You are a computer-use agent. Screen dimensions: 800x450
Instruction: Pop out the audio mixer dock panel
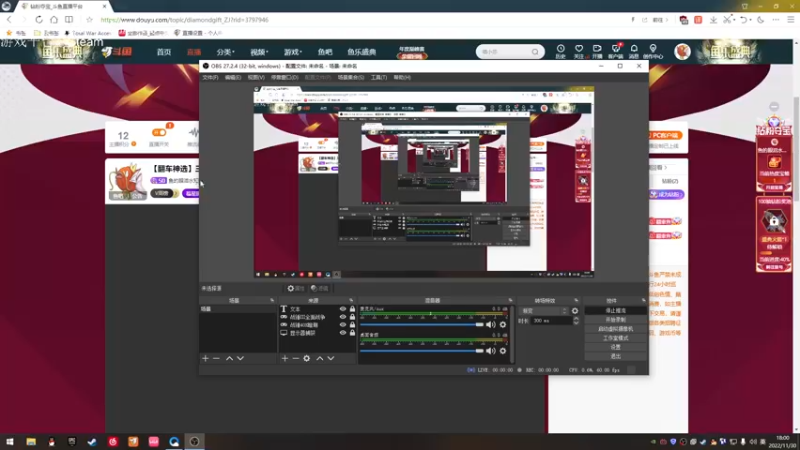510,301
